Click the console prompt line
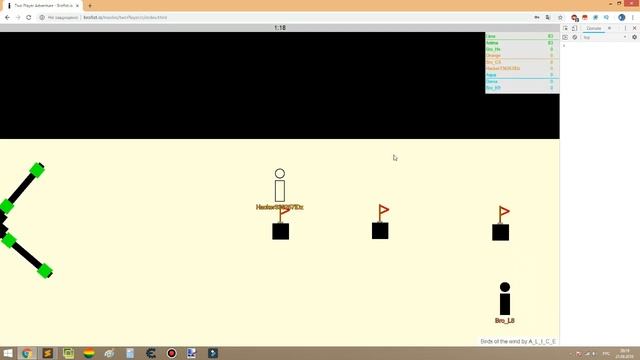The image size is (640, 360). coord(600,45)
